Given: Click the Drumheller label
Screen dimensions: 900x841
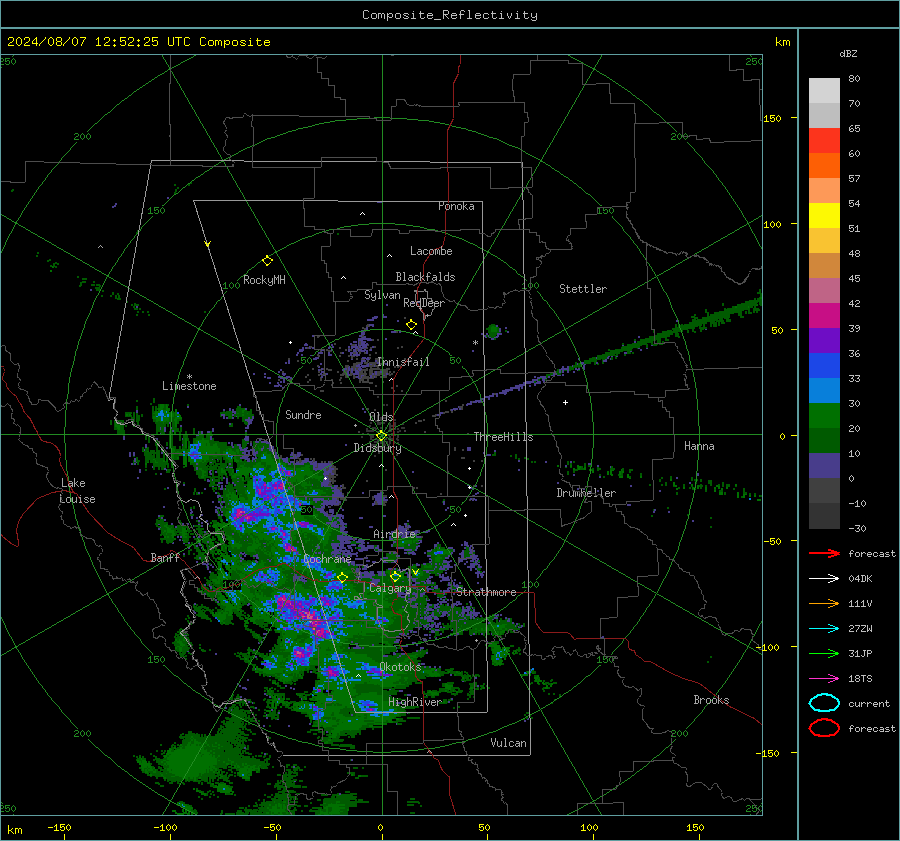Looking at the screenshot, I should (x=586, y=493).
